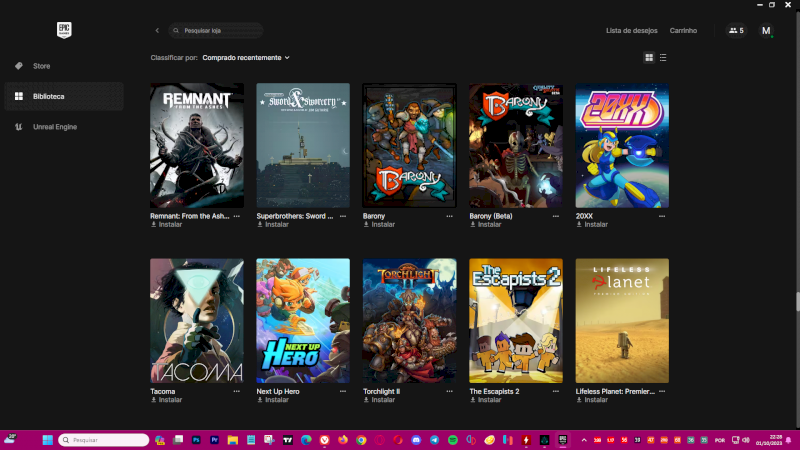
Task: Click Instalar under The Escapists 2
Action: pos(485,400)
